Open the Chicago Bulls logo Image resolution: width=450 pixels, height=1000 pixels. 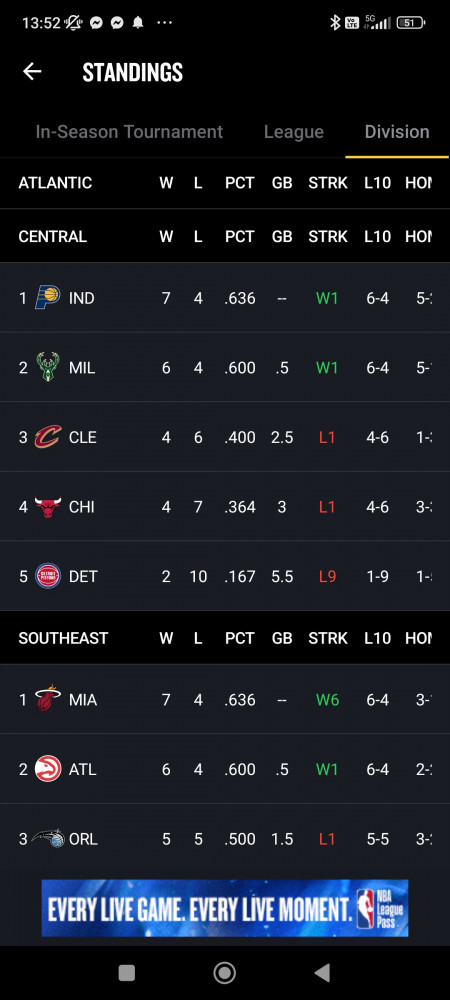[48, 507]
